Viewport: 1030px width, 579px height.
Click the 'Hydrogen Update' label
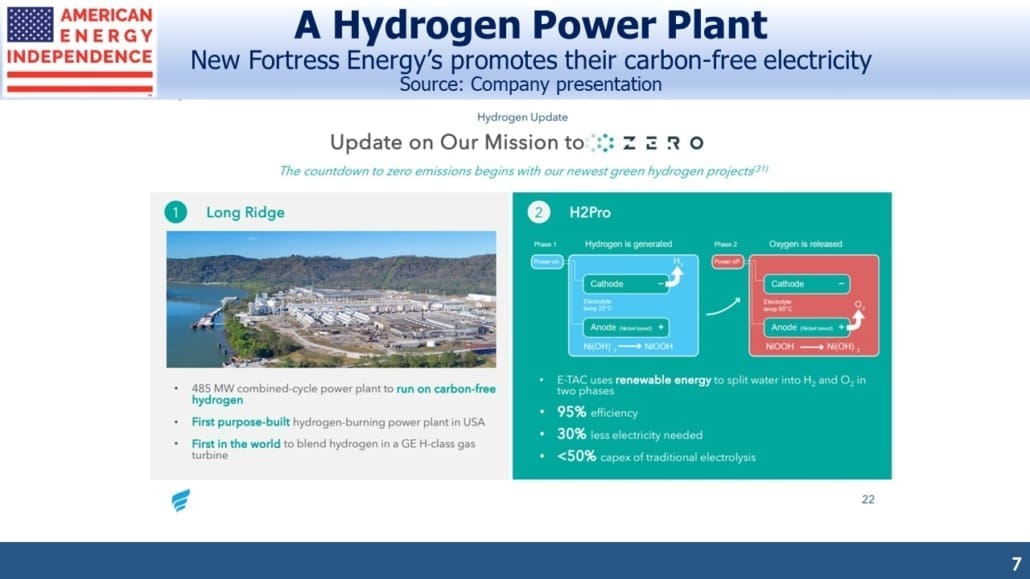(x=522, y=117)
